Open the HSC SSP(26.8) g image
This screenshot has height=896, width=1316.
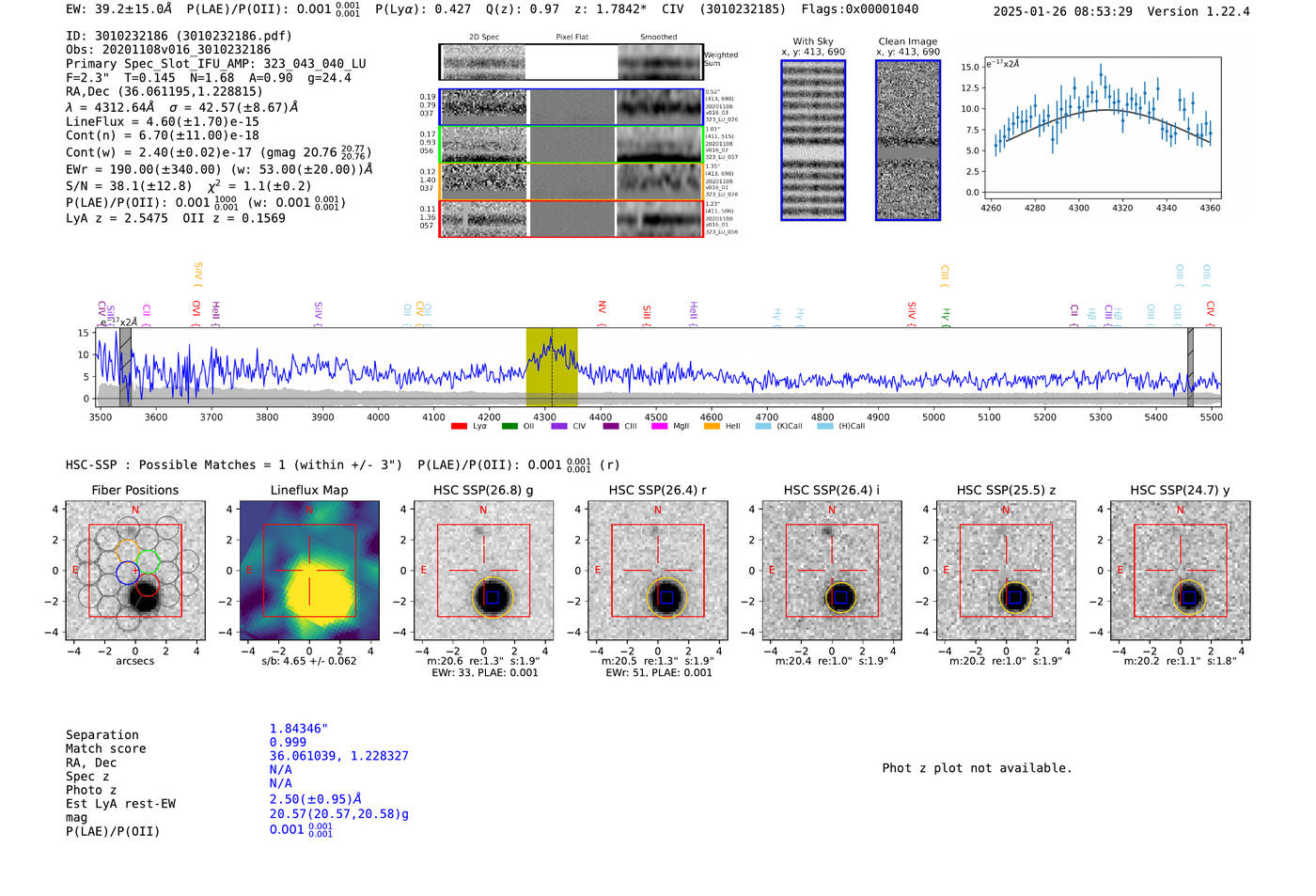(483, 570)
